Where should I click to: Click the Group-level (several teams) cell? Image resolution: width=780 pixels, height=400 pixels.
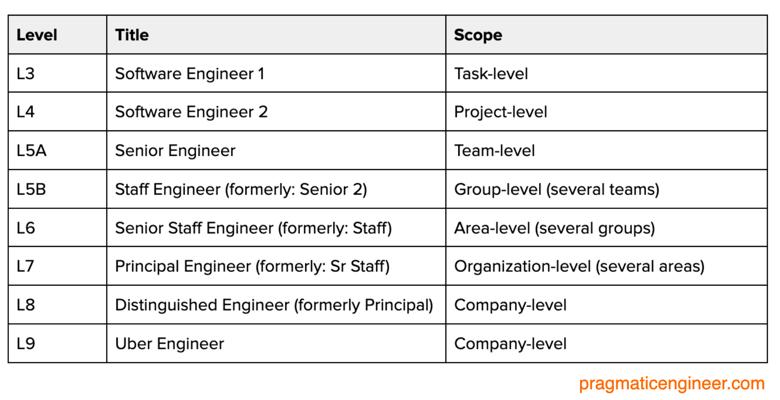click(x=556, y=189)
